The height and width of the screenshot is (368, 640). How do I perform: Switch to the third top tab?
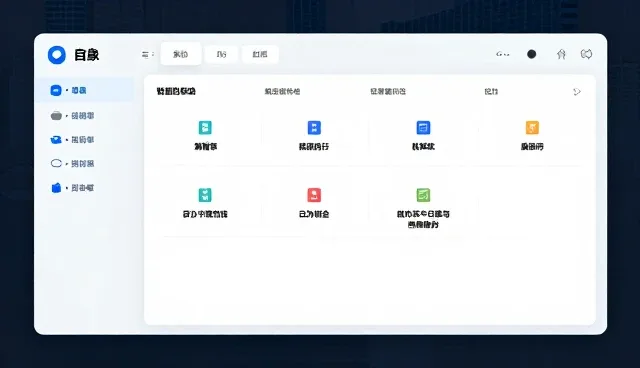(260, 54)
